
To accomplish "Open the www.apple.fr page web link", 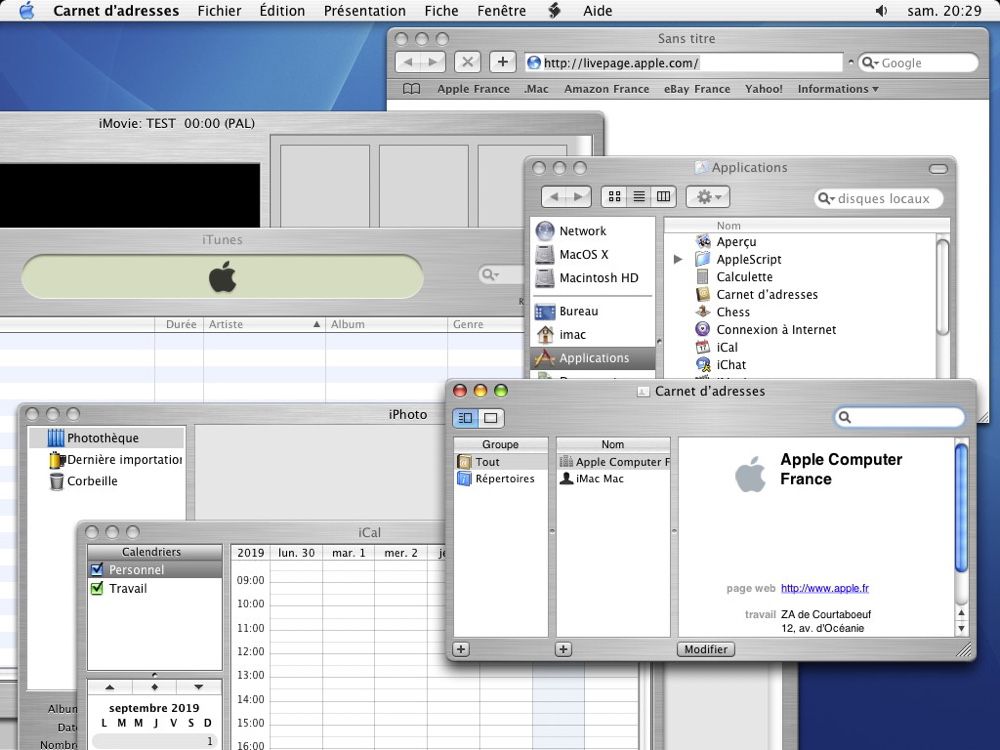I will click(x=825, y=588).
